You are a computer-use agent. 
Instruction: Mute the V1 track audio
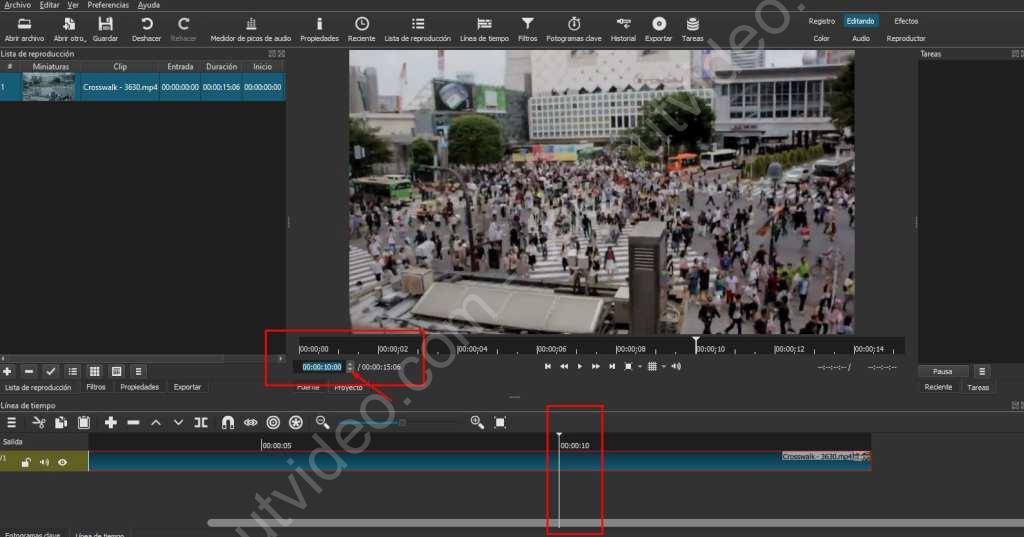[44, 462]
